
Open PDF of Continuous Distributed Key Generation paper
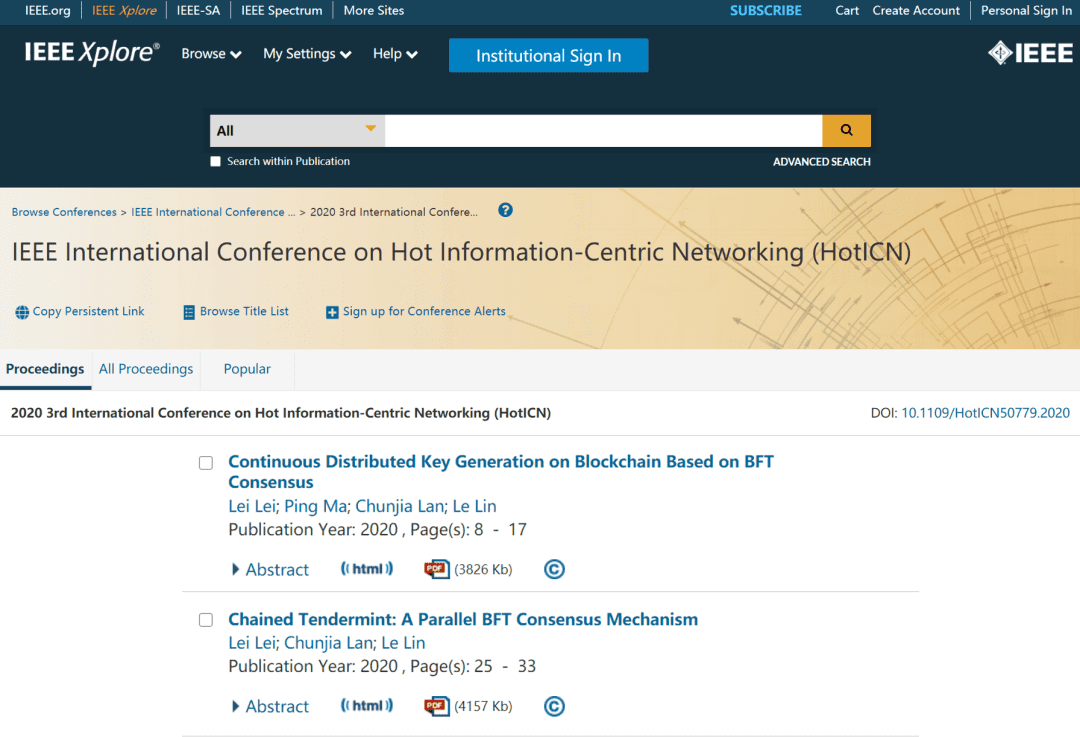437,569
